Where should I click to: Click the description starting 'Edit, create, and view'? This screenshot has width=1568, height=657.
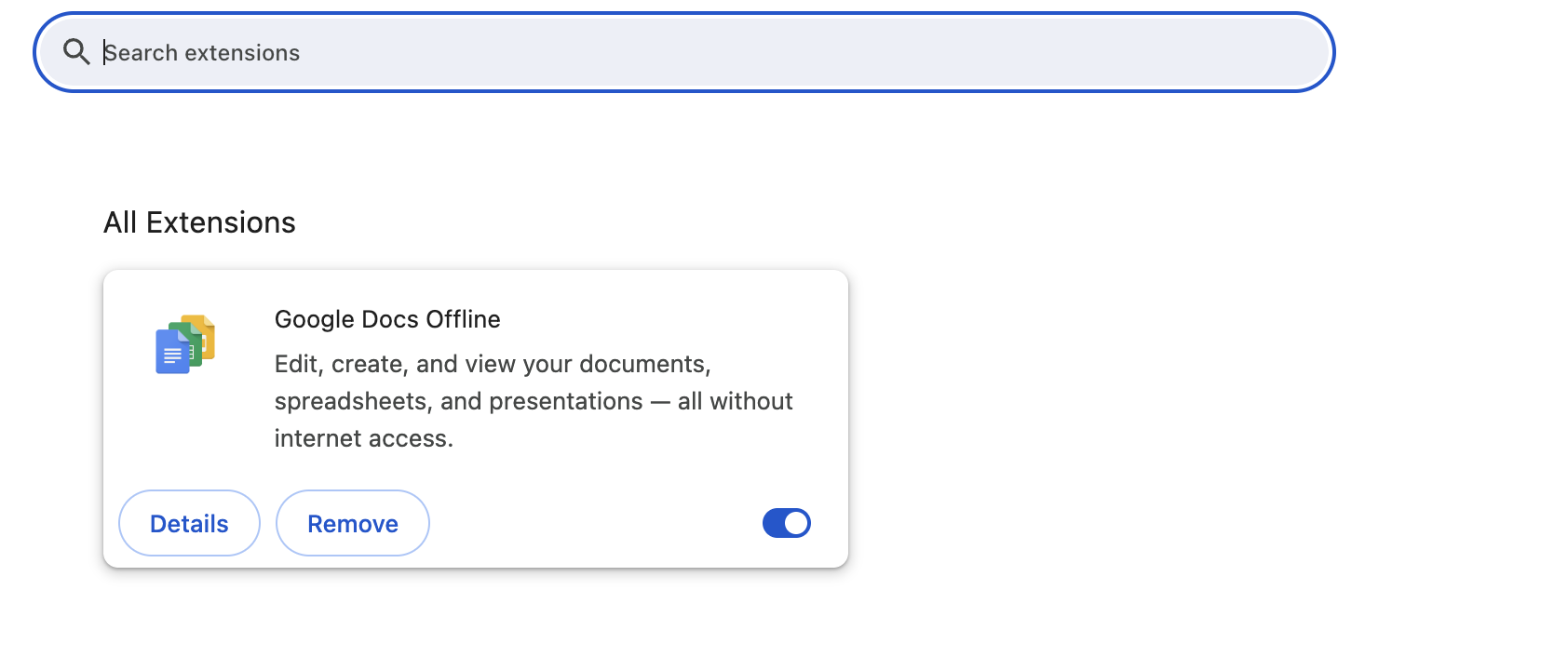pyautogui.click(x=534, y=401)
